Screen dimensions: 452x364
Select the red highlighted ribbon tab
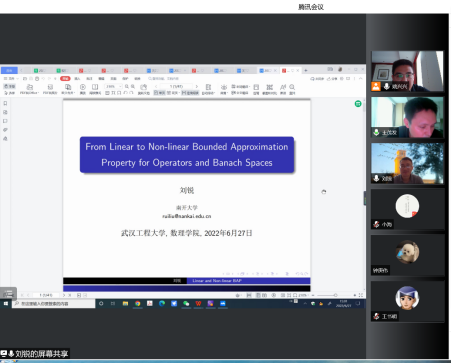click(65, 78)
